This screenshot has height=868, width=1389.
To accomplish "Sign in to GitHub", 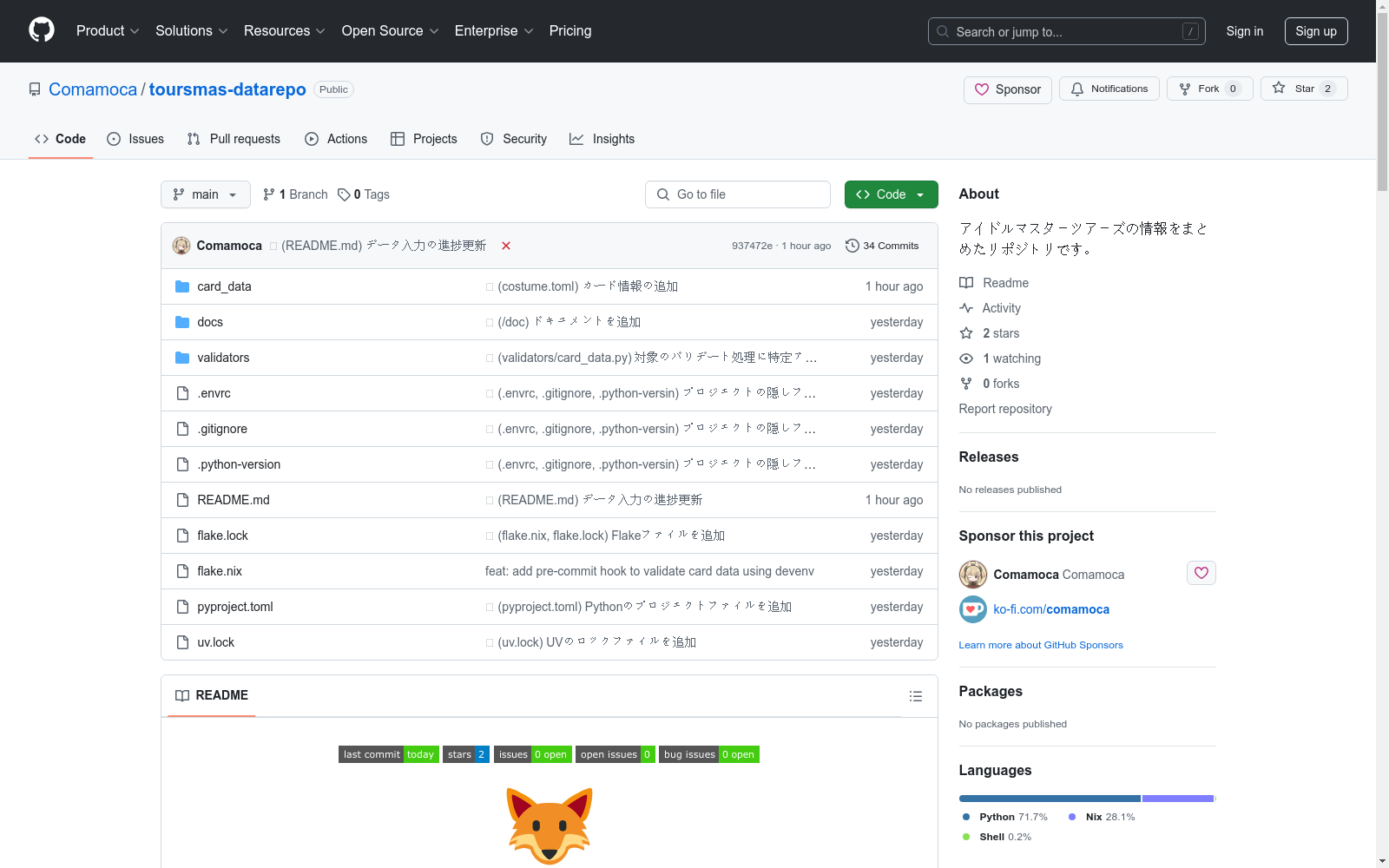I will click(x=1245, y=31).
